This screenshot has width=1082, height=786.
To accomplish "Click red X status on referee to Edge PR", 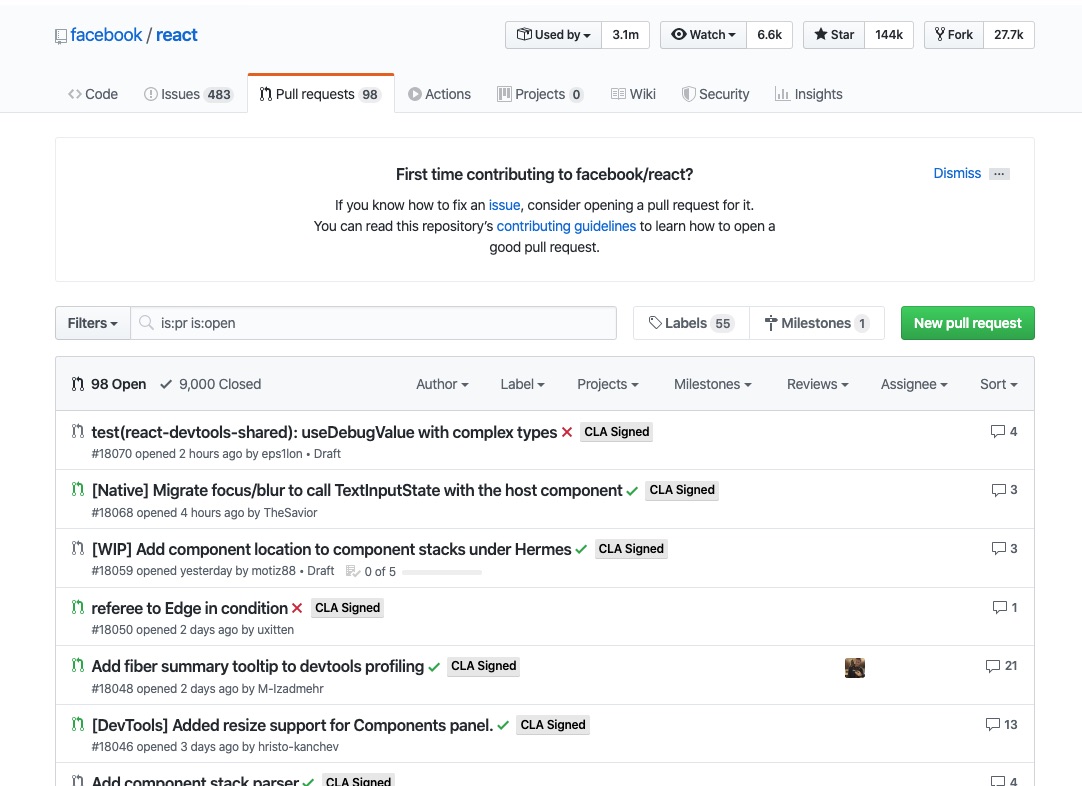I will [297, 608].
